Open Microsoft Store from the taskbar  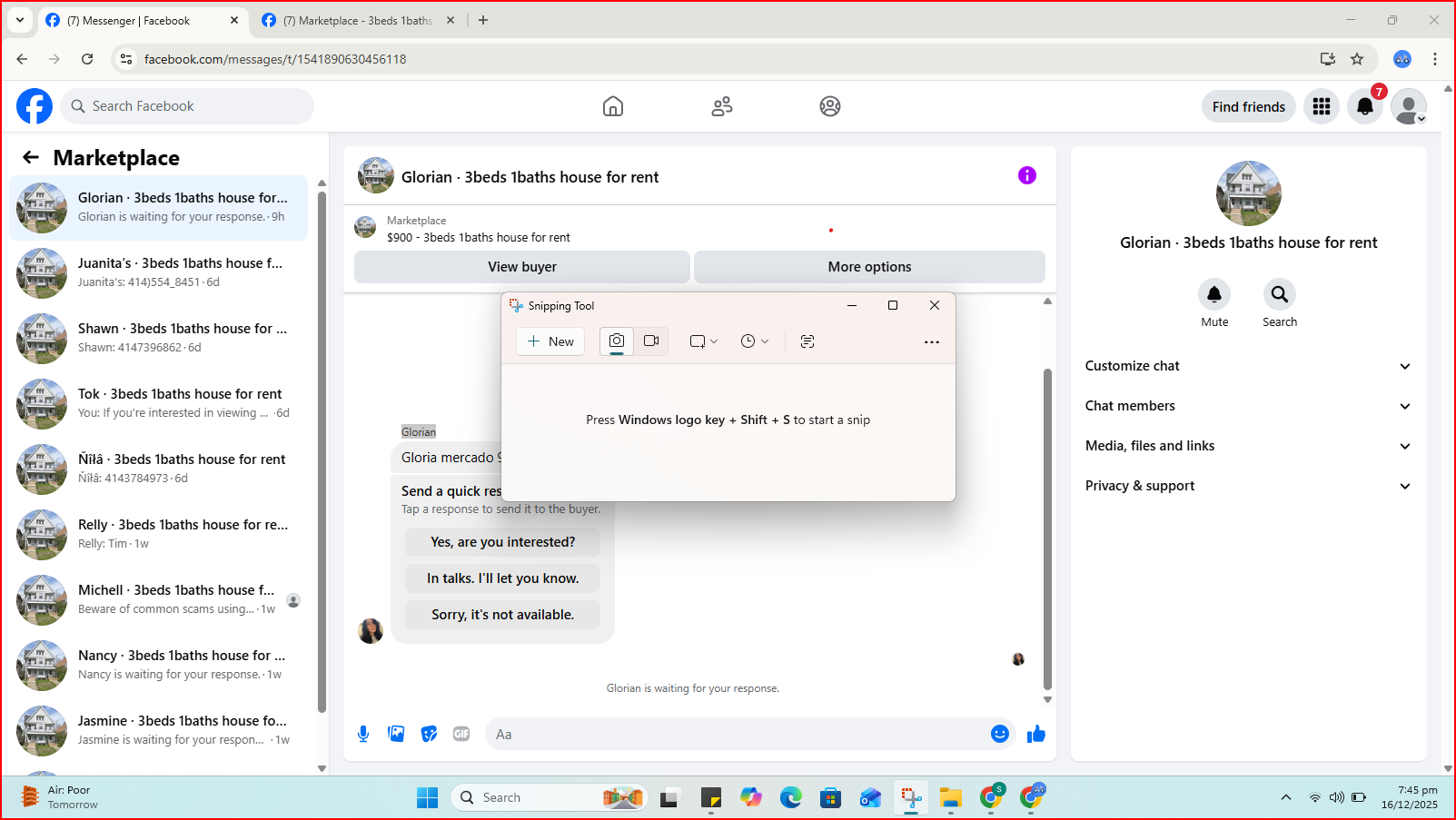pos(831,797)
